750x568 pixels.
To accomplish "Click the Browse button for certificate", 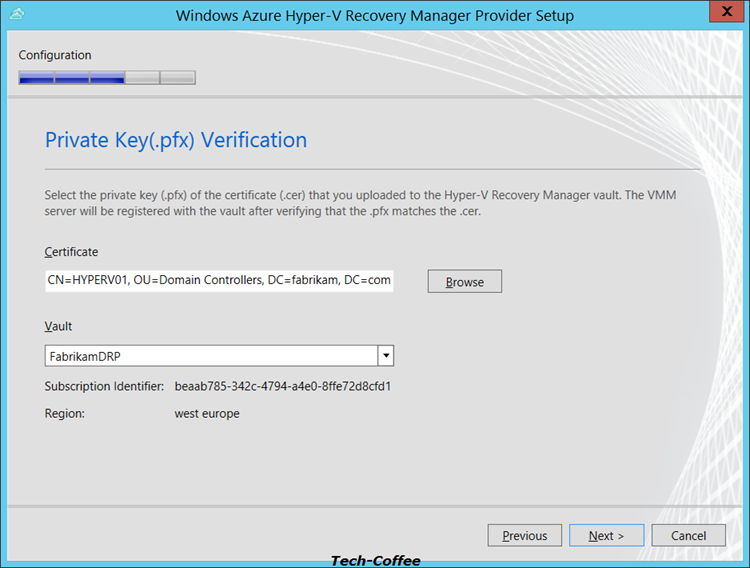I will (x=464, y=281).
